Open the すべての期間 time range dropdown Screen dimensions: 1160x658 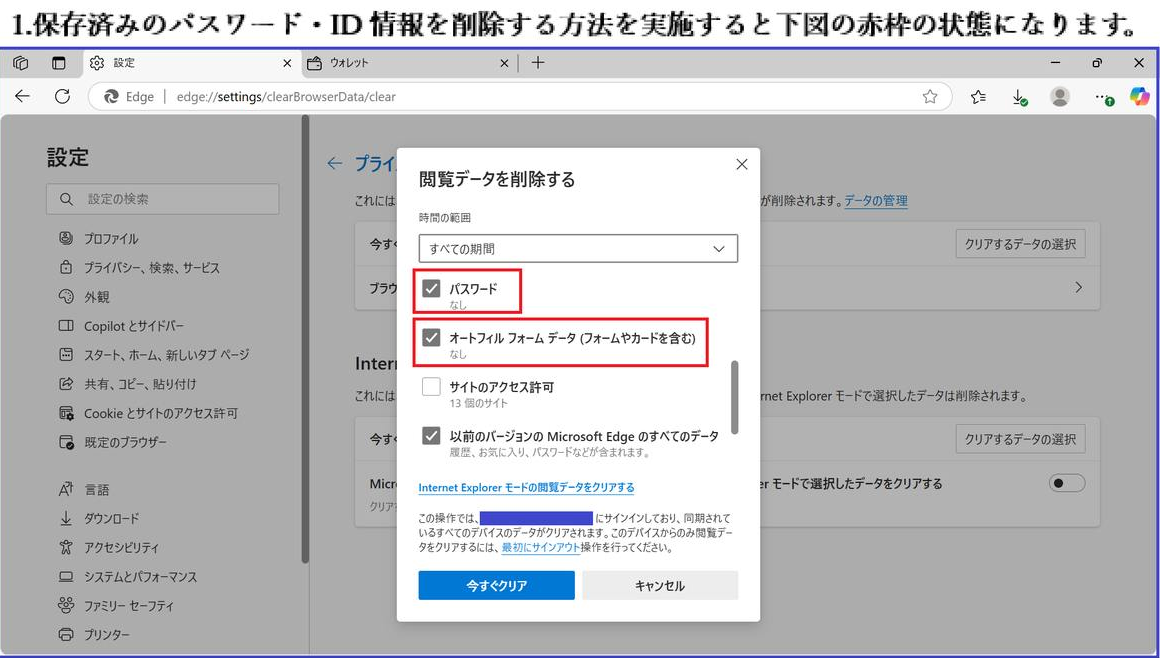(578, 249)
